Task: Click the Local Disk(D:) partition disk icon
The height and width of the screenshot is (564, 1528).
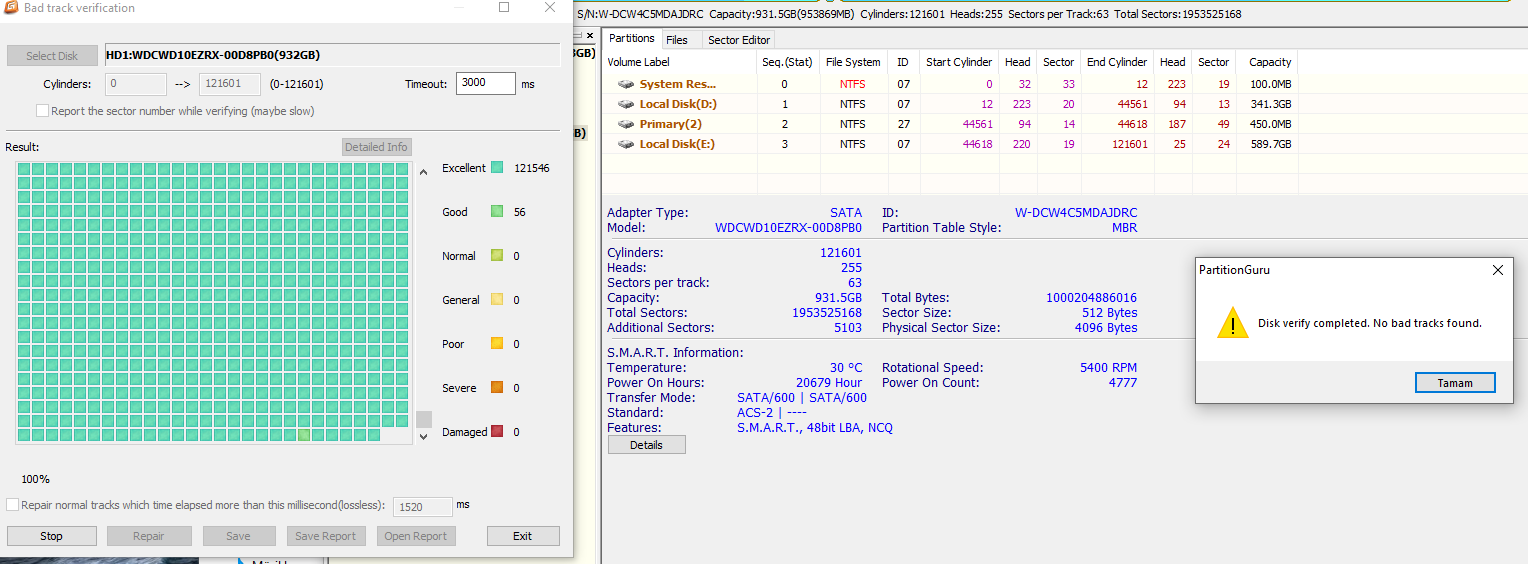Action: click(626, 105)
